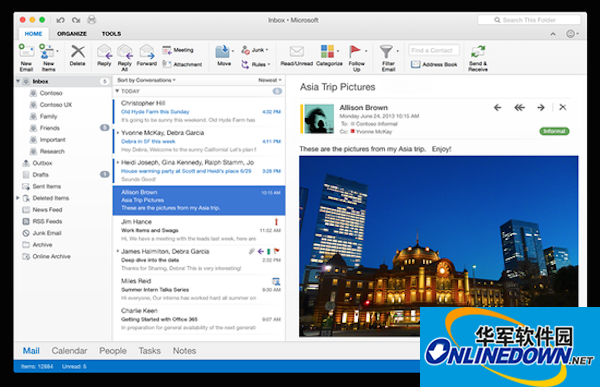Open the Address Book
Image resolution: width=600 pixels, height=387 pixels.
[434, 64]
